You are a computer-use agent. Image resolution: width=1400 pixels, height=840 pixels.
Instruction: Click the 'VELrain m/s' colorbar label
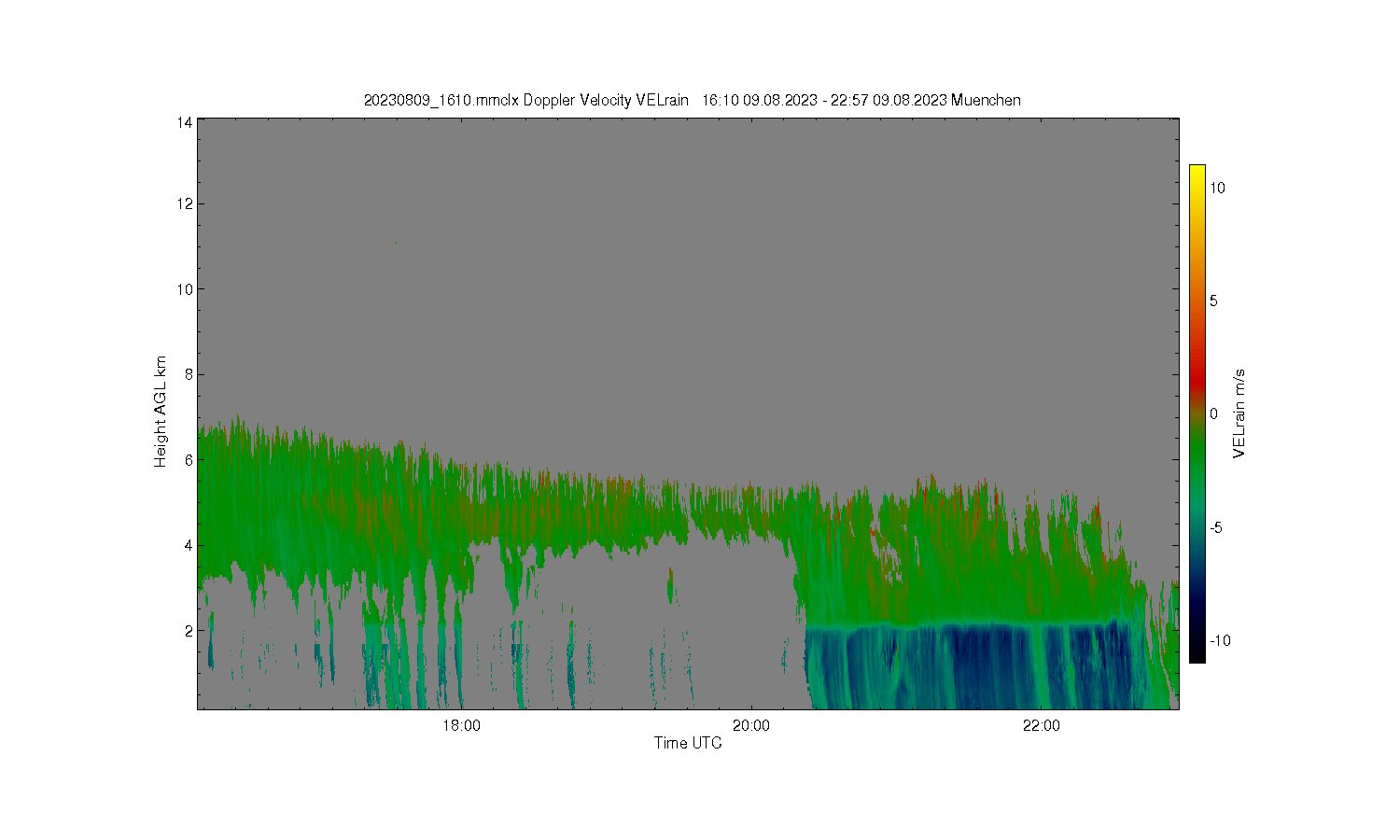[x=1239, y=413]
